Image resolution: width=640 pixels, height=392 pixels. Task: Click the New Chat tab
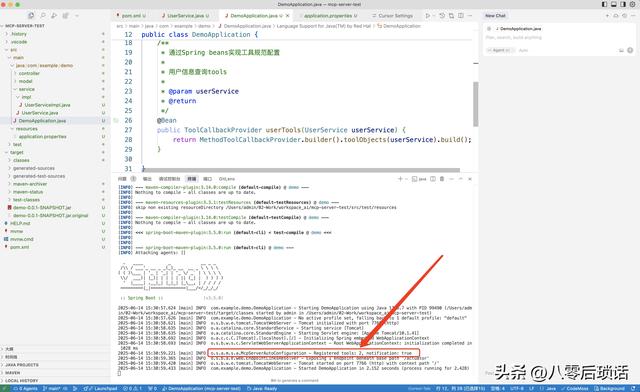(x=495, y=16)
